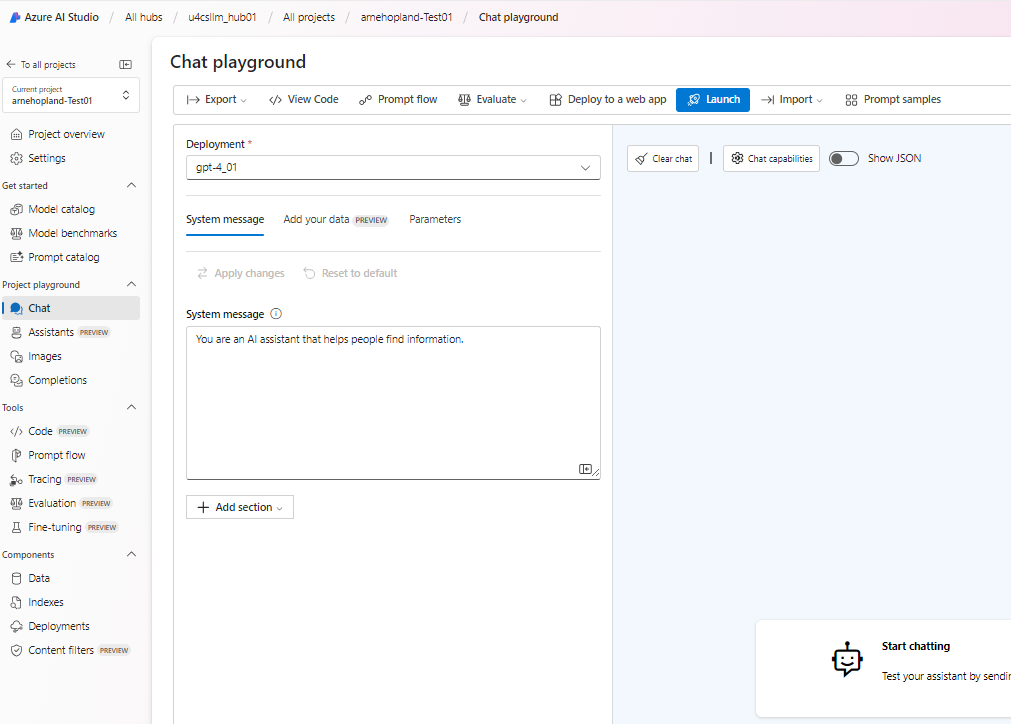The width and height of the screenshot is (1011, 724).
Task: Select Chat under Project playground
Action: click(x=71, y=308)
